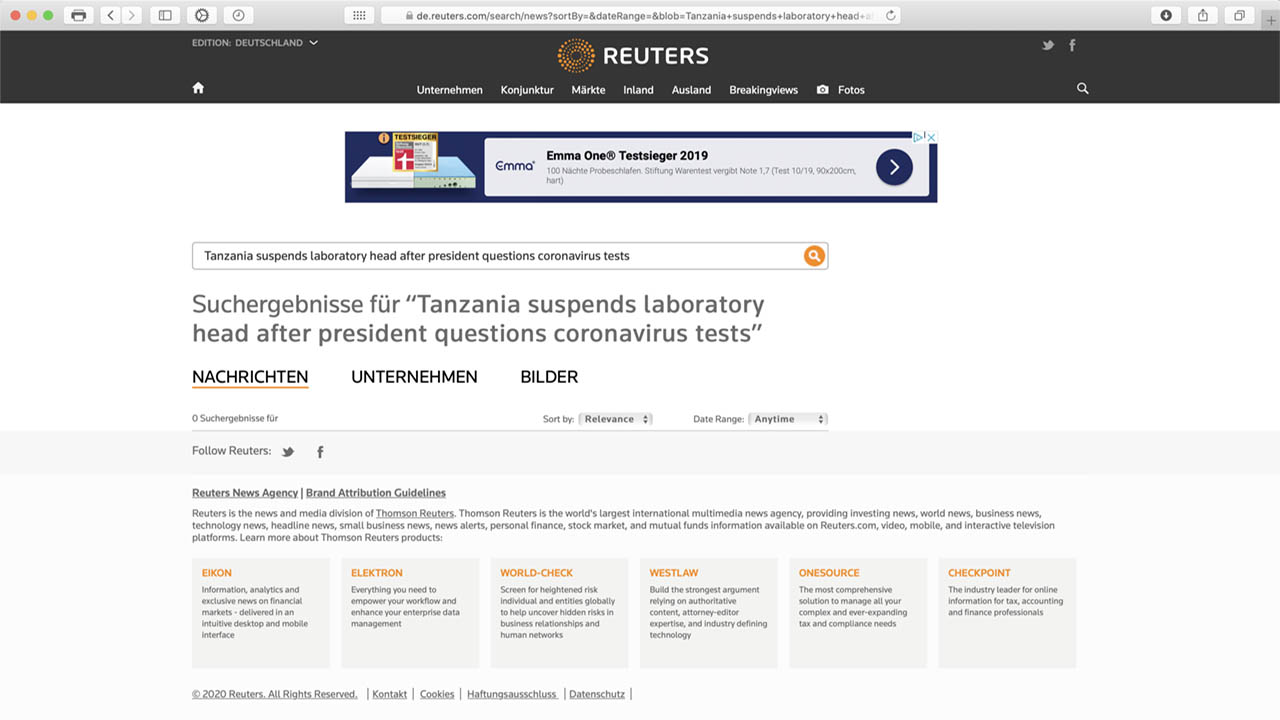Toggle Safari sidebar view
The image size is (1280, 720).
point(165,15)
